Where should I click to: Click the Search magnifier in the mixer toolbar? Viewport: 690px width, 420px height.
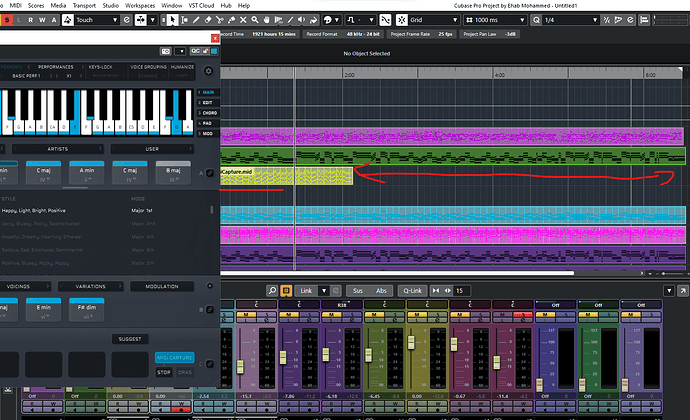point(272,291)
